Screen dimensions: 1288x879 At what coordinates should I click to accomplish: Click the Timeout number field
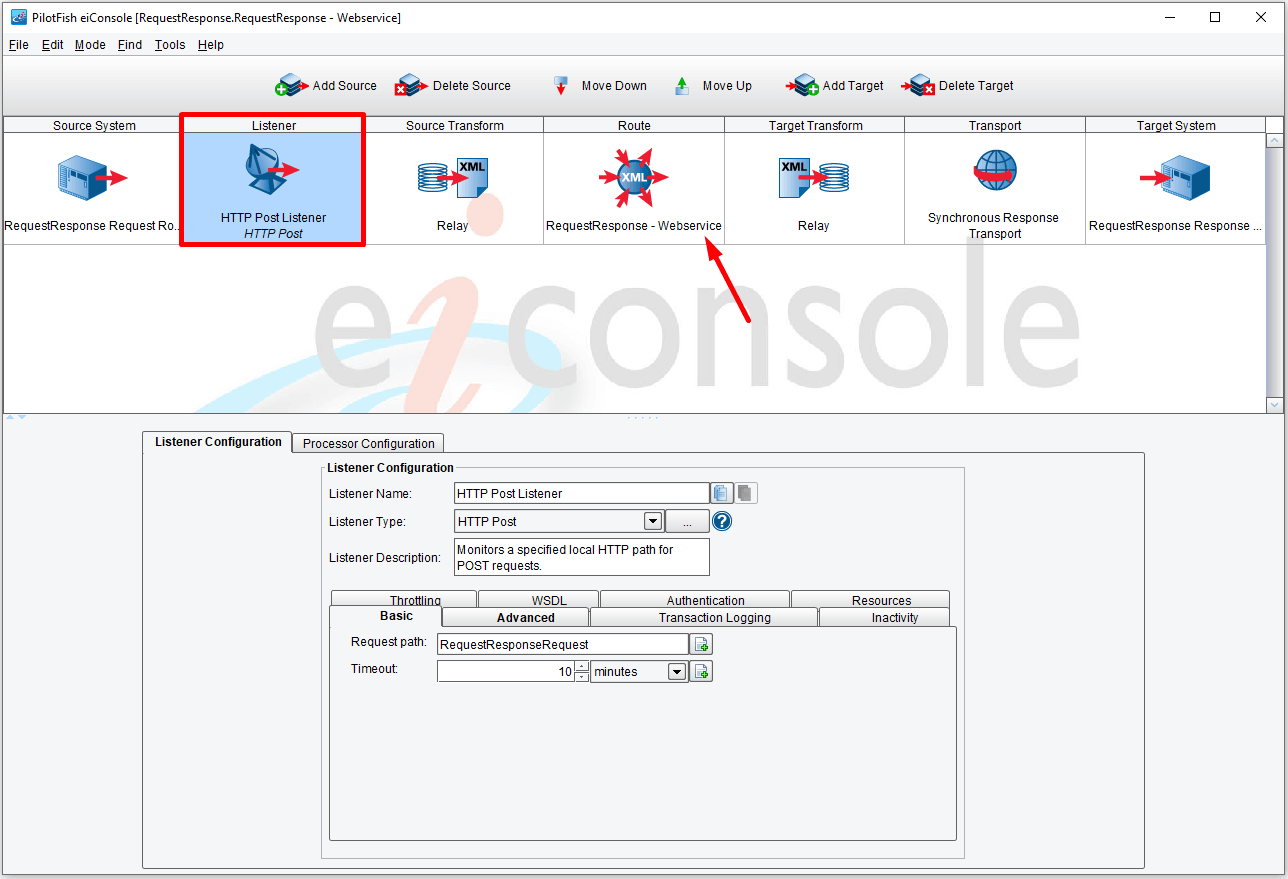pos(506,672)
